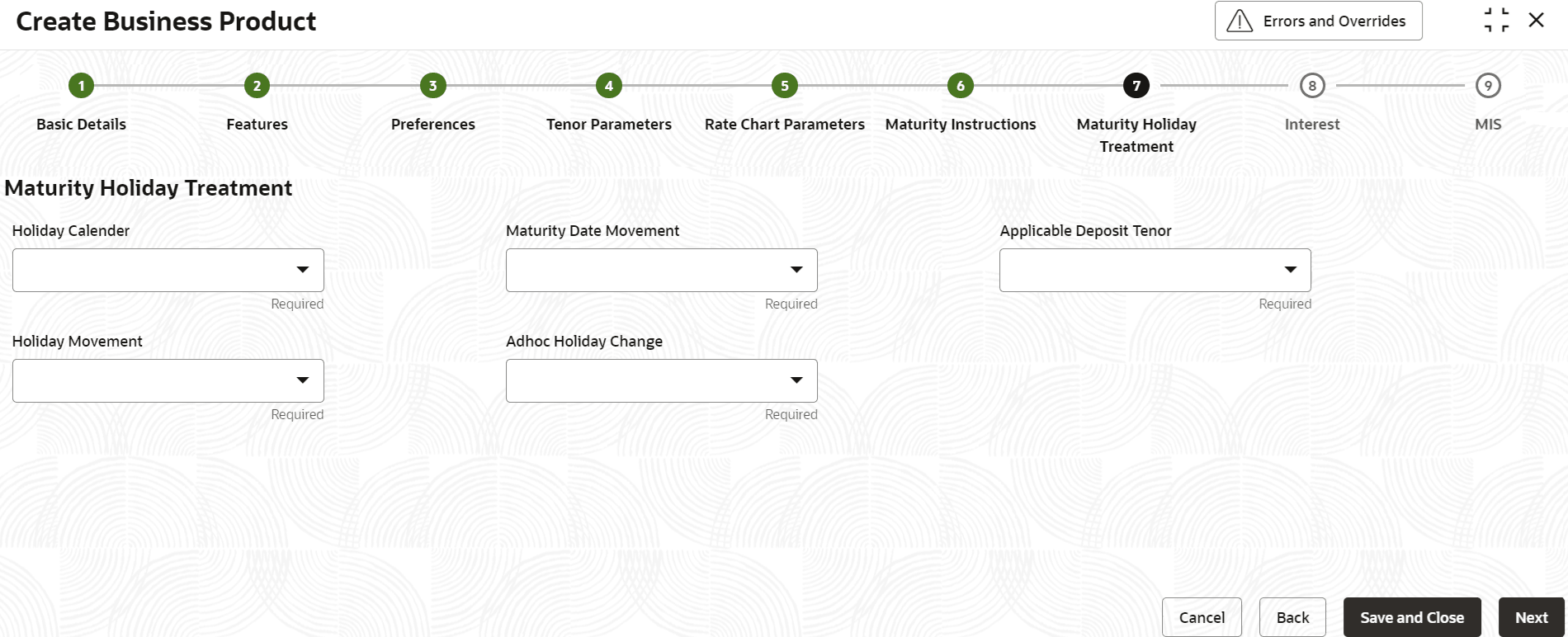The width and height of the screenshot is (1568, 637).
Task: Click the step 1 Basic Details circle
Action: (x=81, y=85)
